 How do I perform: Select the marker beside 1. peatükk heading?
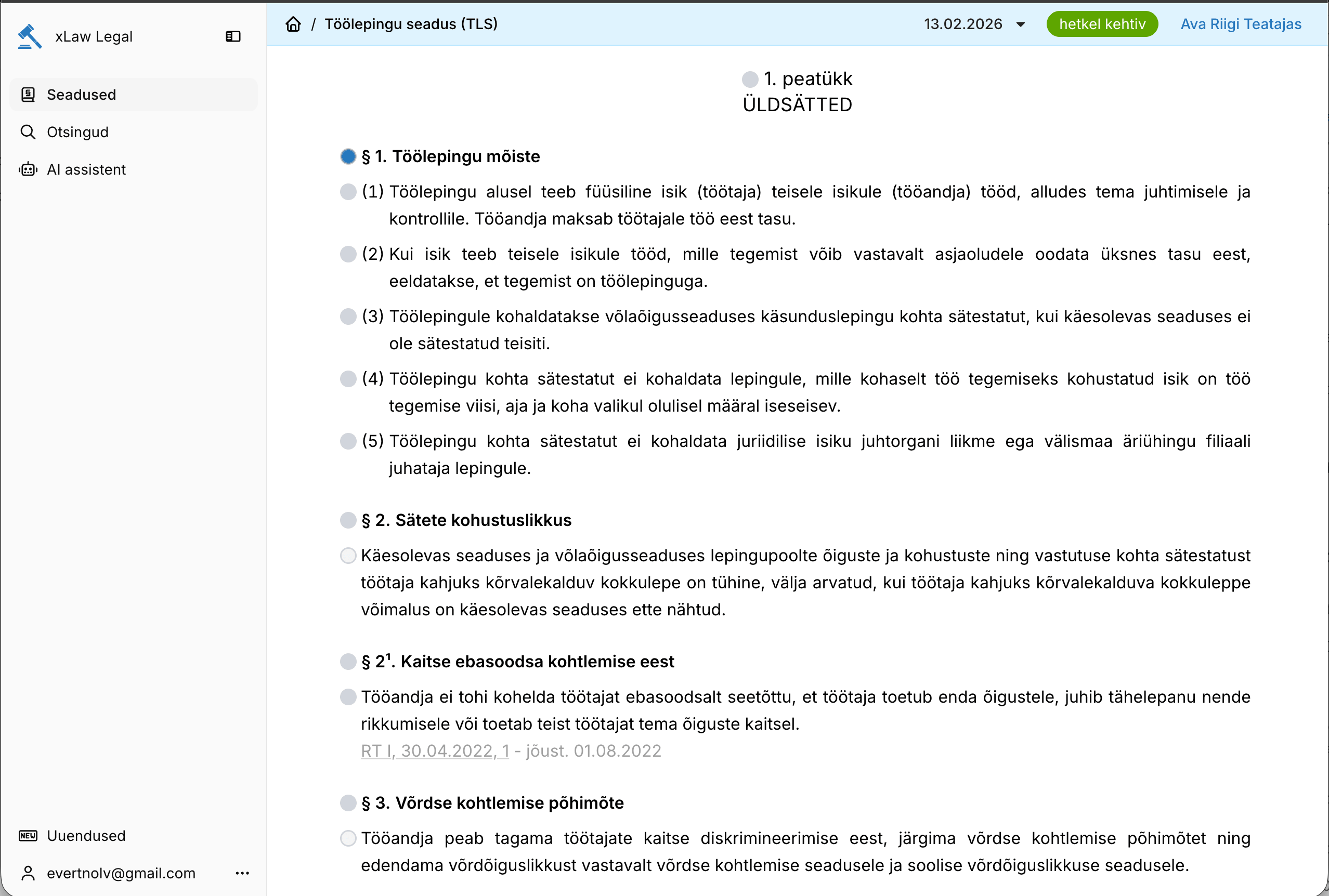click(750, 80)
